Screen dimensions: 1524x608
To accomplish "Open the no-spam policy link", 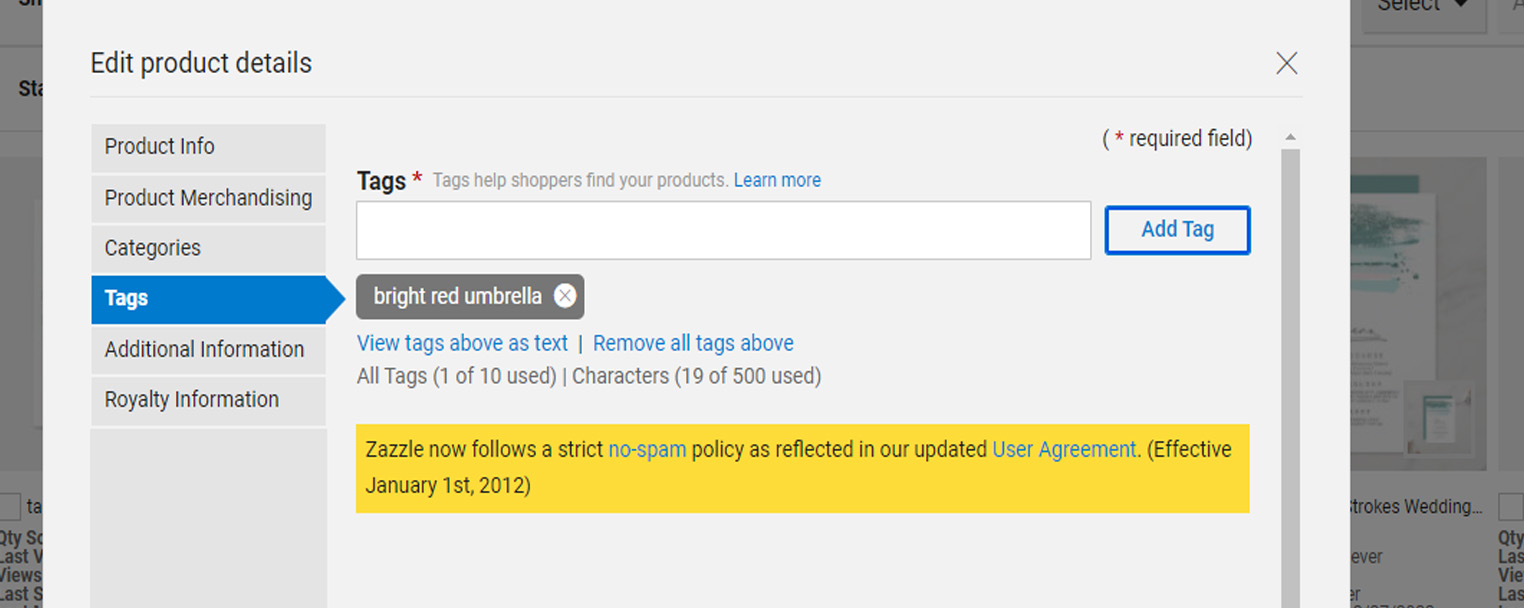I will tap(647, 449).
